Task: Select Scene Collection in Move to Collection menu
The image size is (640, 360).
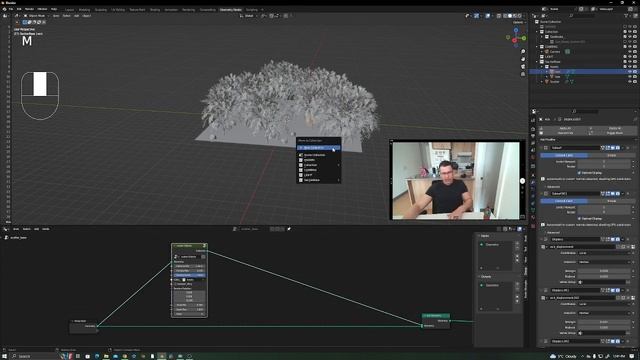Action: (x=318, y=155)
